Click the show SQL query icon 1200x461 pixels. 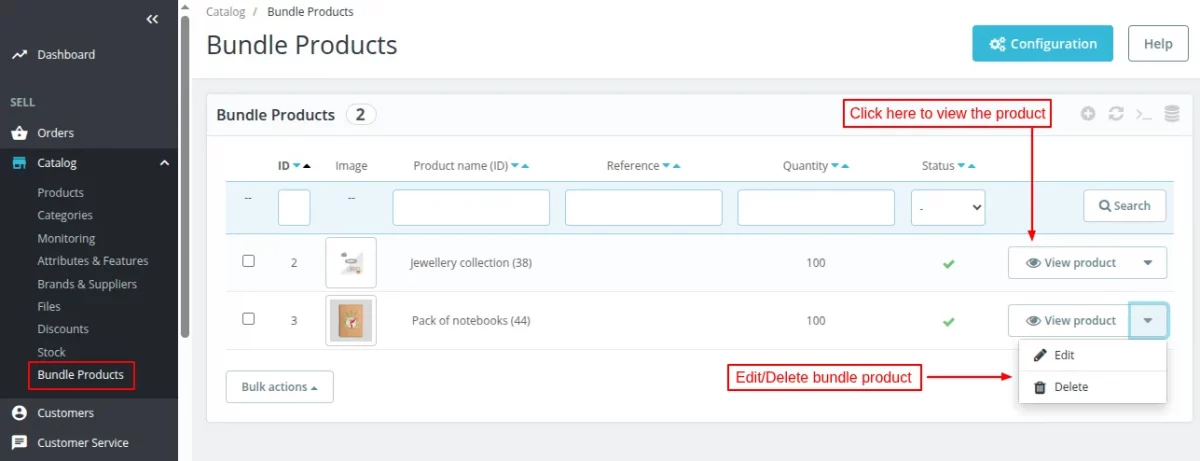coord(1144,114)
